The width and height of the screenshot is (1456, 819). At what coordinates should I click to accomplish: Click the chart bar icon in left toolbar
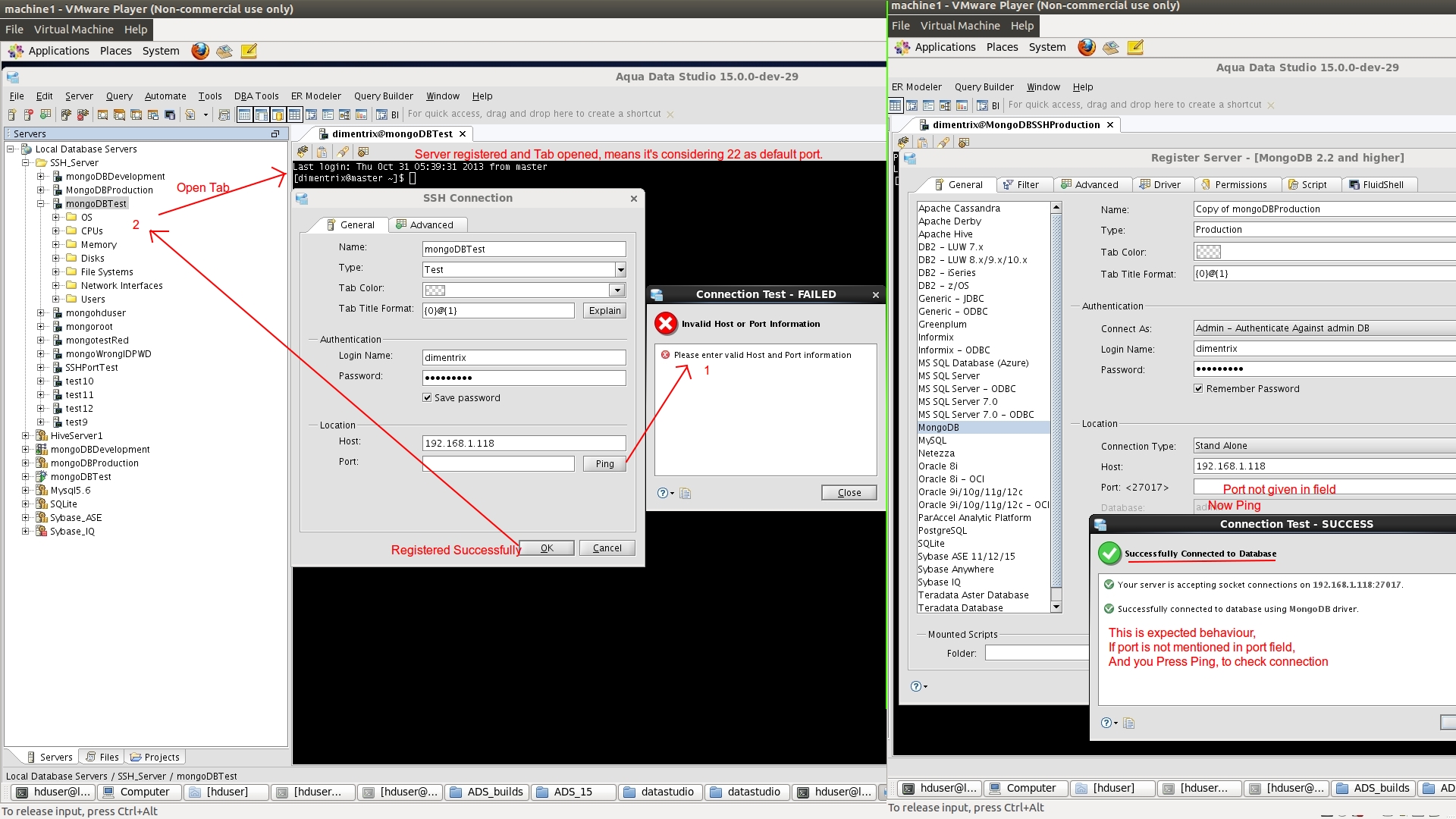click(x=361, y=115)
